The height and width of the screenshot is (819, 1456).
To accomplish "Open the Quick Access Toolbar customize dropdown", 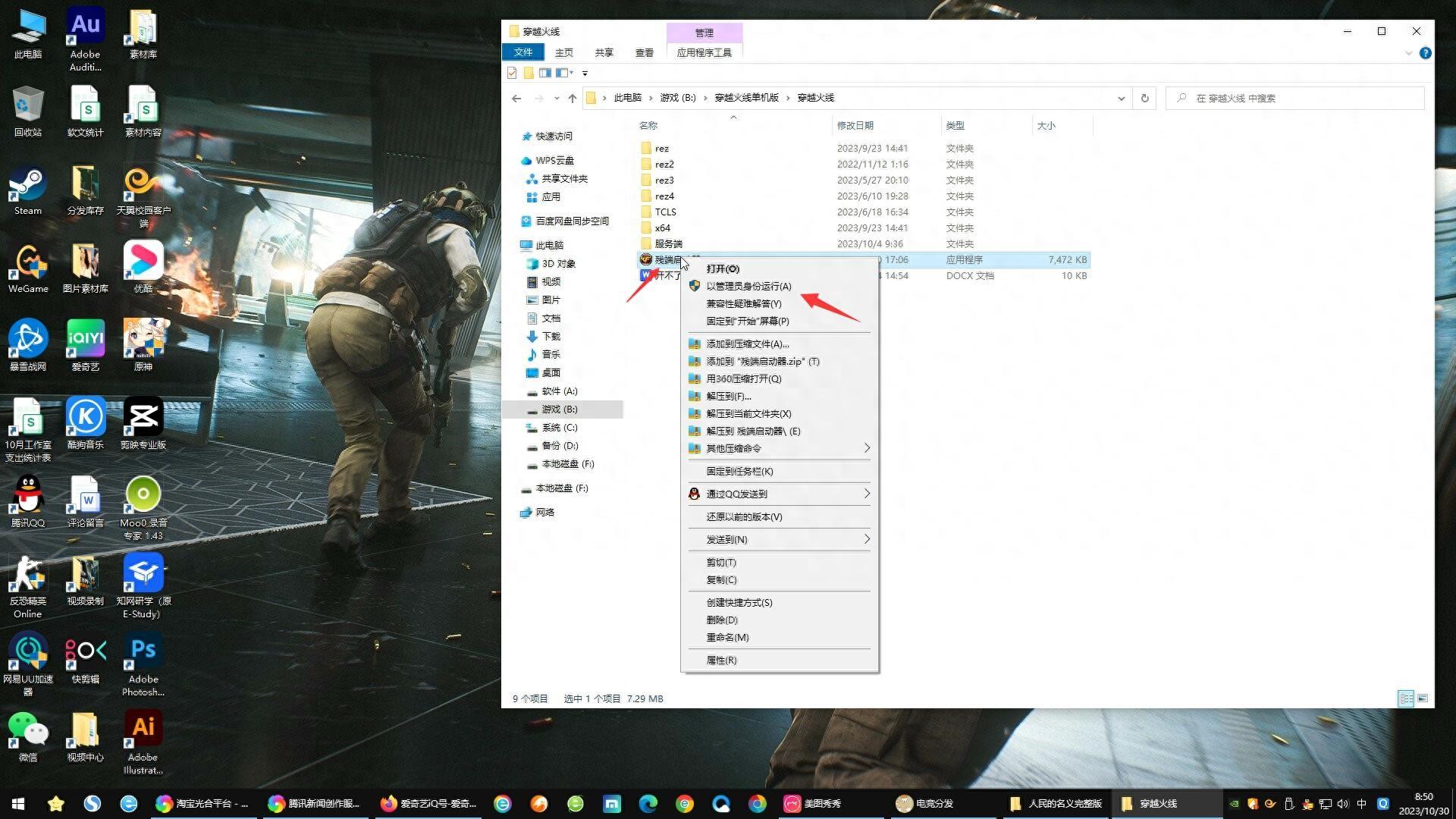I will click(585, 73).
